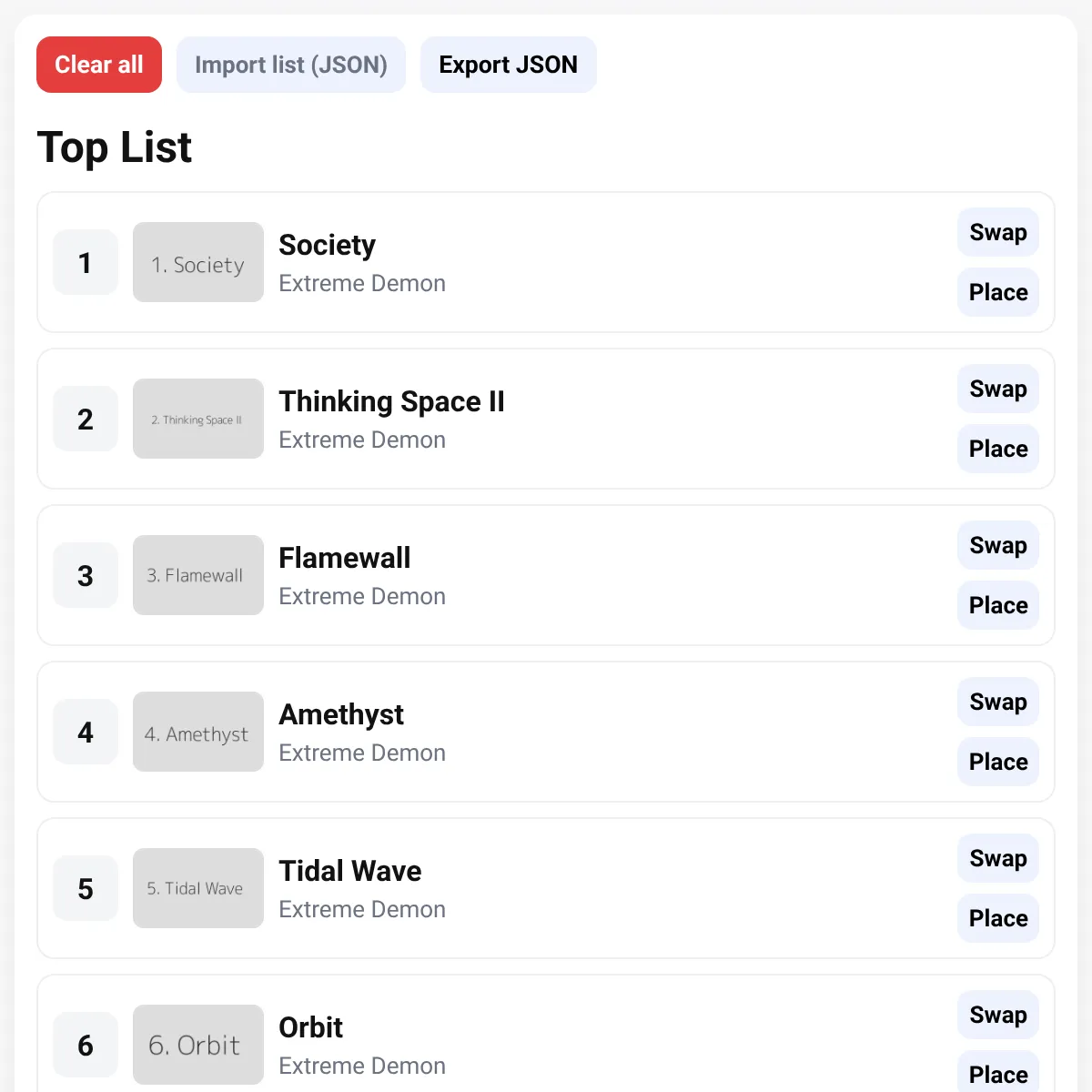Click the red Clear all button
This screenshot has height=1092, width=1092.
pos(99,65)
